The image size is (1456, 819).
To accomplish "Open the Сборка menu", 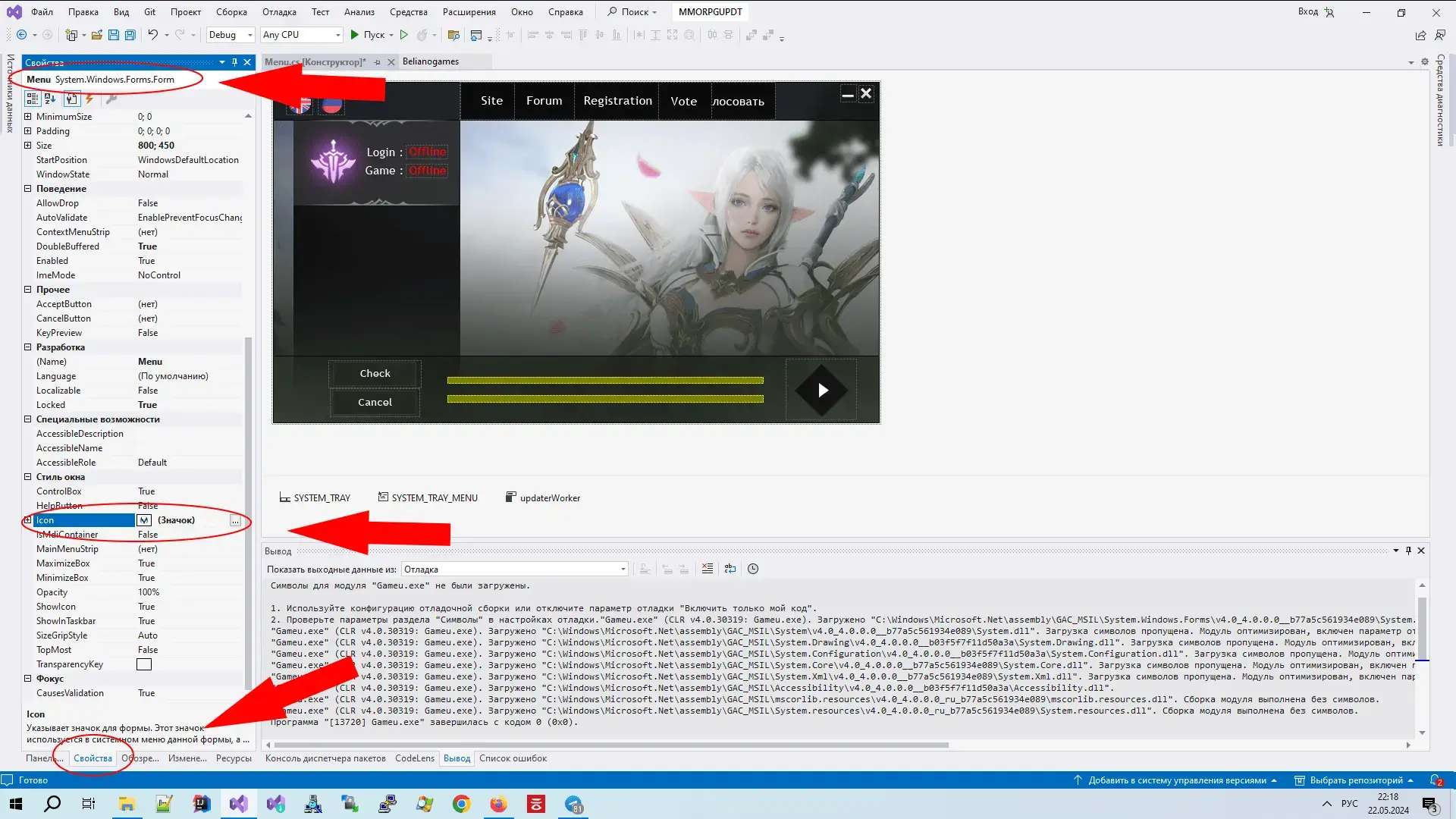I will tap(231, 12).
